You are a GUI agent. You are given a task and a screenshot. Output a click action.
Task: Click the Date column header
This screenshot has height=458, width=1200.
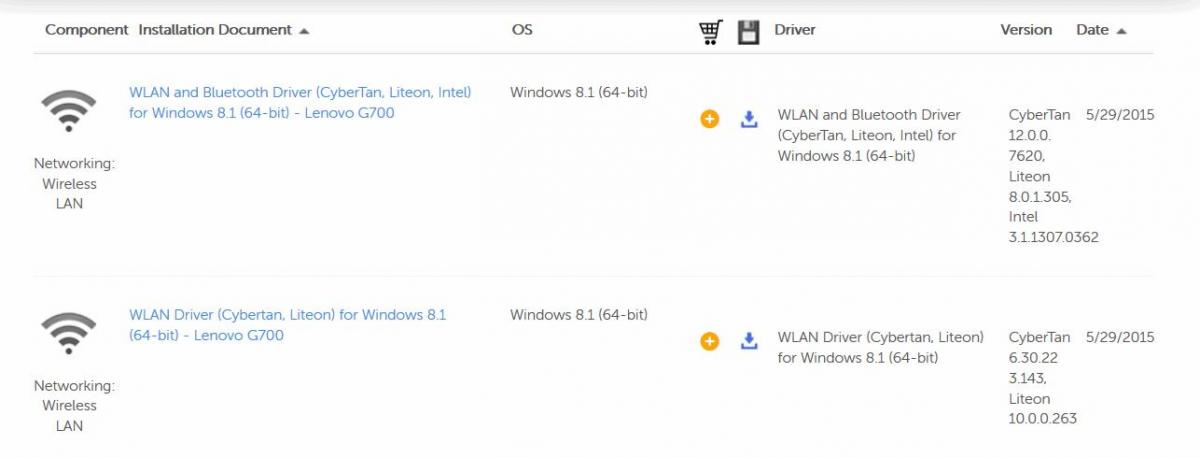1092,30
